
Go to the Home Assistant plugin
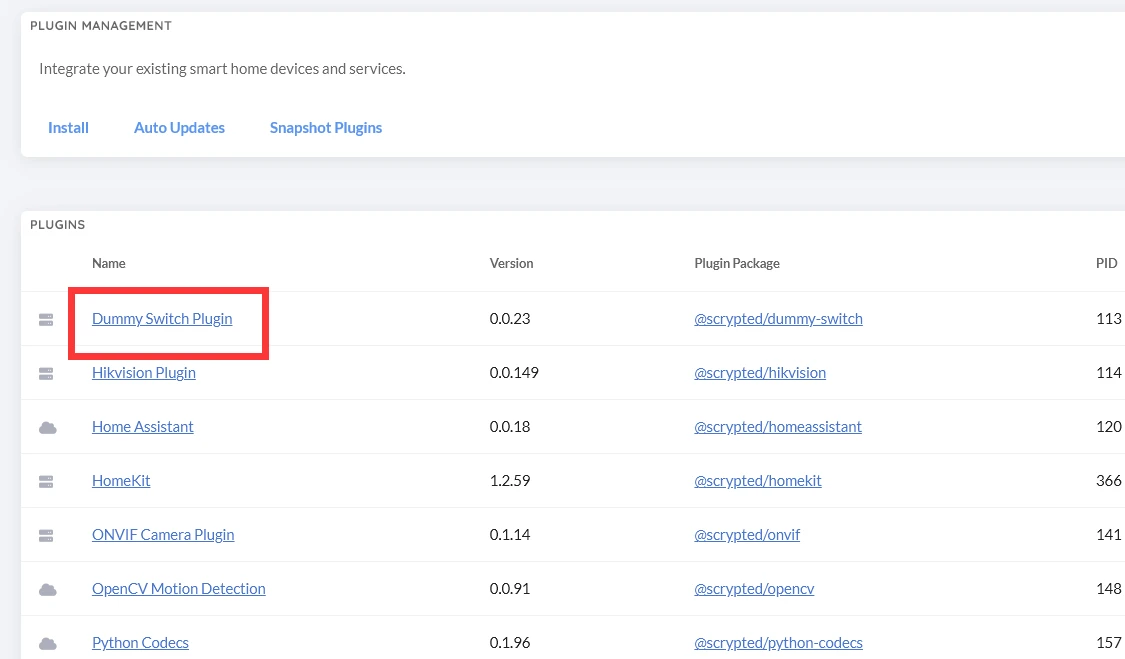[x=143, y=427]
